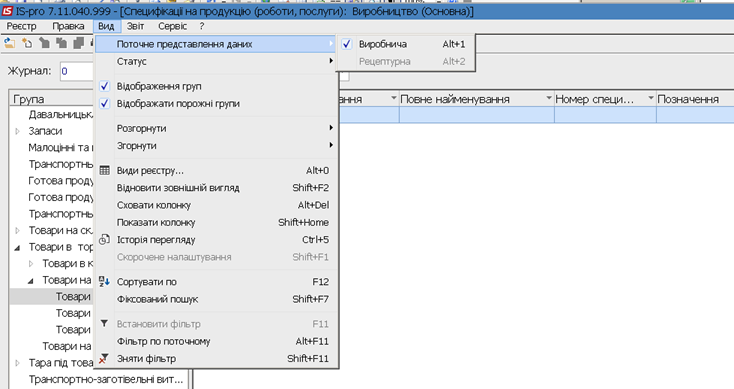Open the Правка menu

coord(68,26)
